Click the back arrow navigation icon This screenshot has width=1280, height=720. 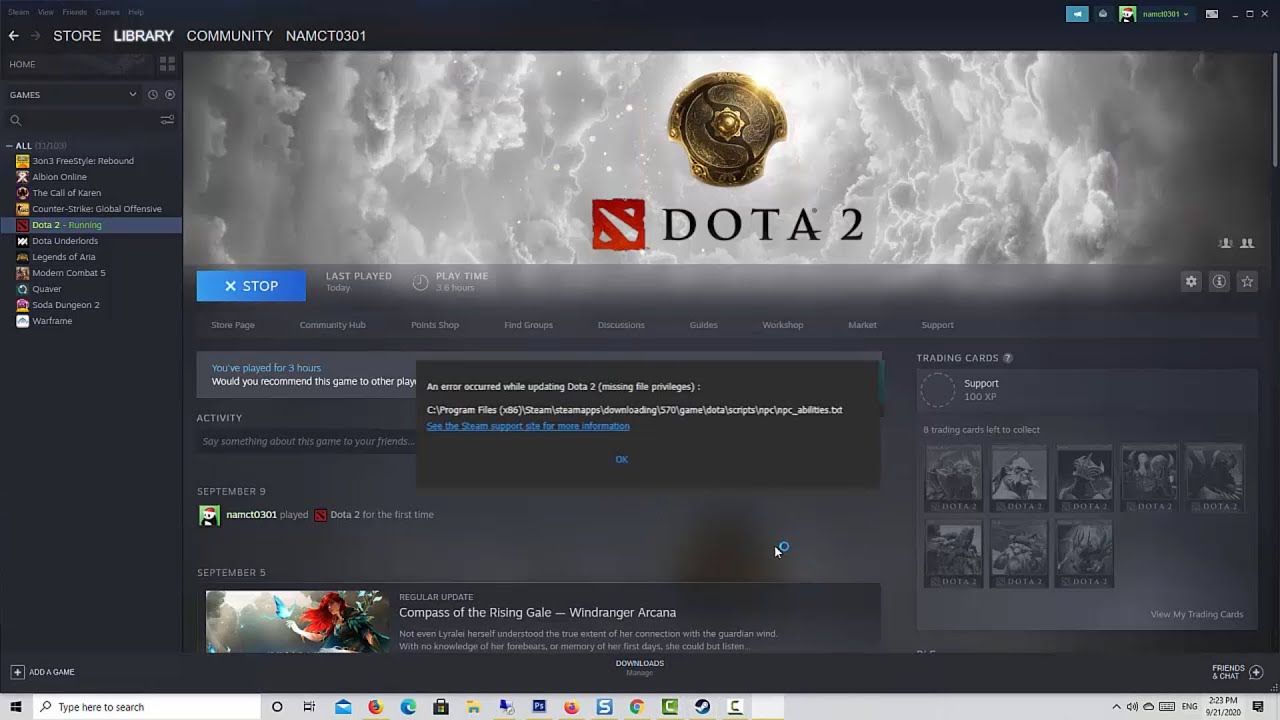(x=14, y=36)
